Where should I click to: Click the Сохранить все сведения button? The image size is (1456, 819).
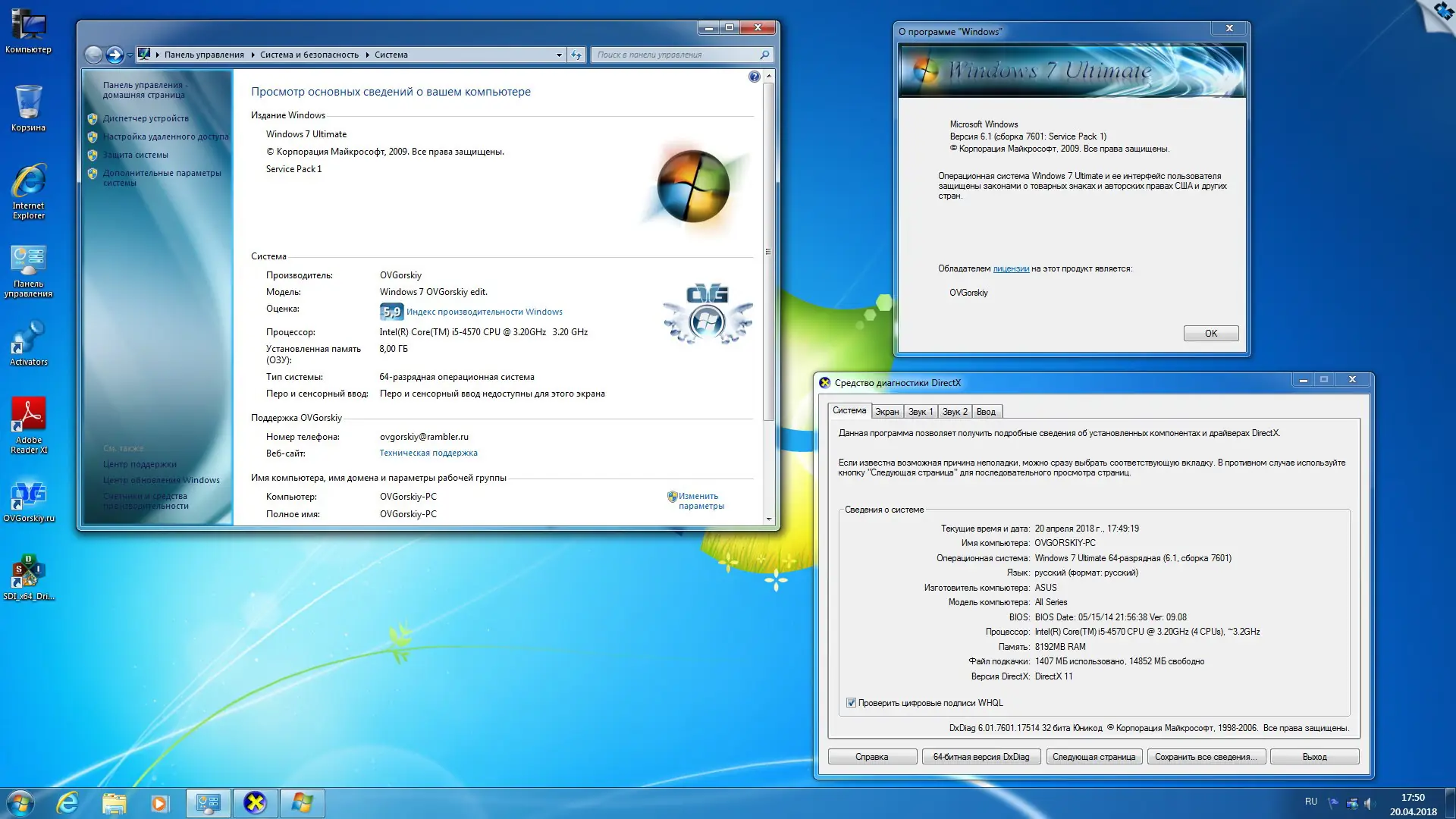[x=1206, y=756]
